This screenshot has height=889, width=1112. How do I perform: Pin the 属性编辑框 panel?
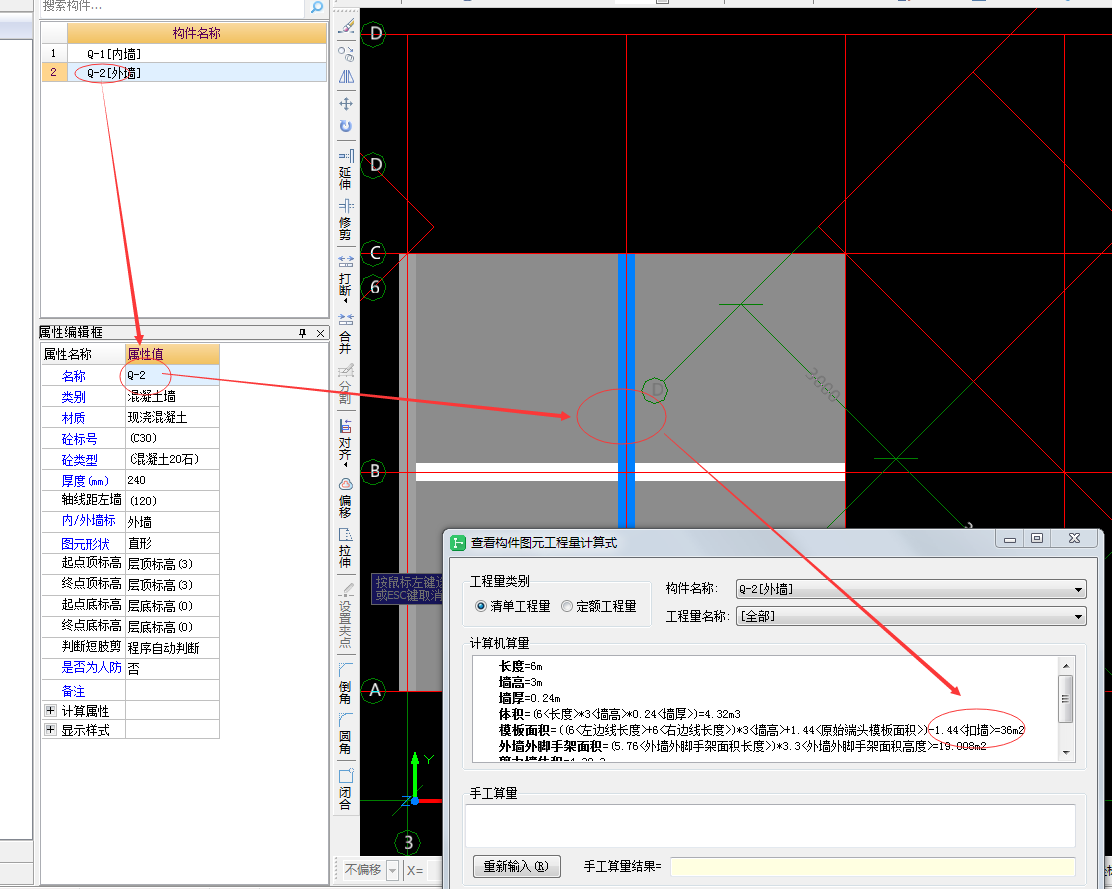[303, 333]
